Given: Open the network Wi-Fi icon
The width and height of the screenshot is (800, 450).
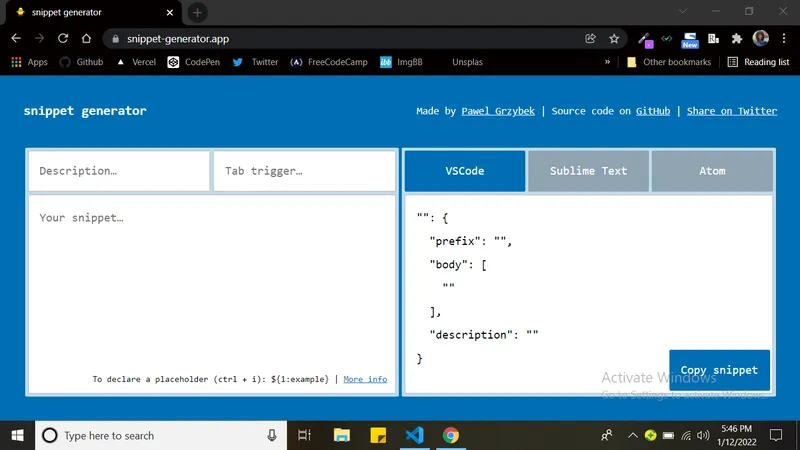Looking at the screenshot, I should tap(686, 435).
